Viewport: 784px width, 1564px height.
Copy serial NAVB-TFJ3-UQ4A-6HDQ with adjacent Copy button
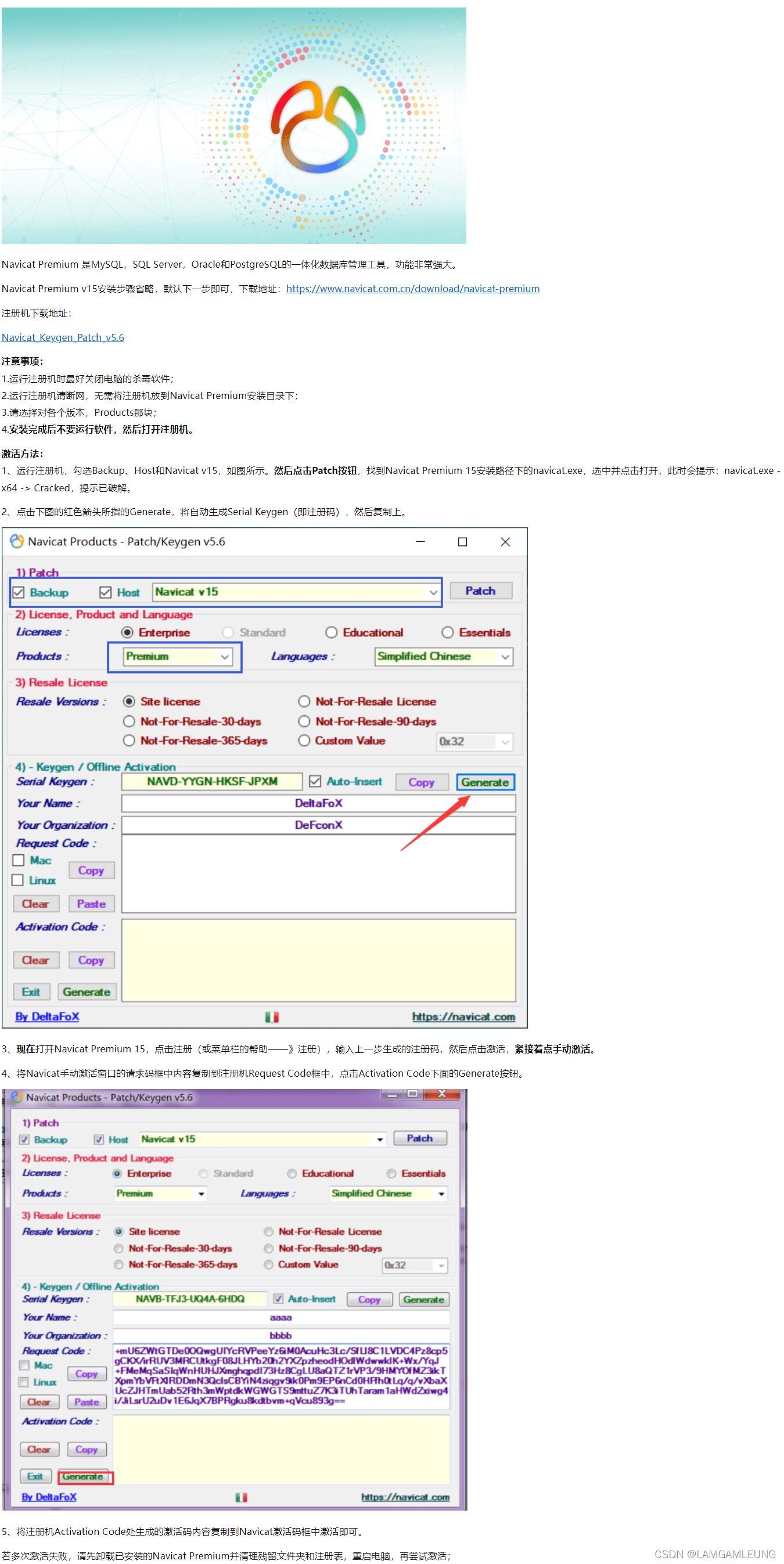click(x=369, y=1300)
